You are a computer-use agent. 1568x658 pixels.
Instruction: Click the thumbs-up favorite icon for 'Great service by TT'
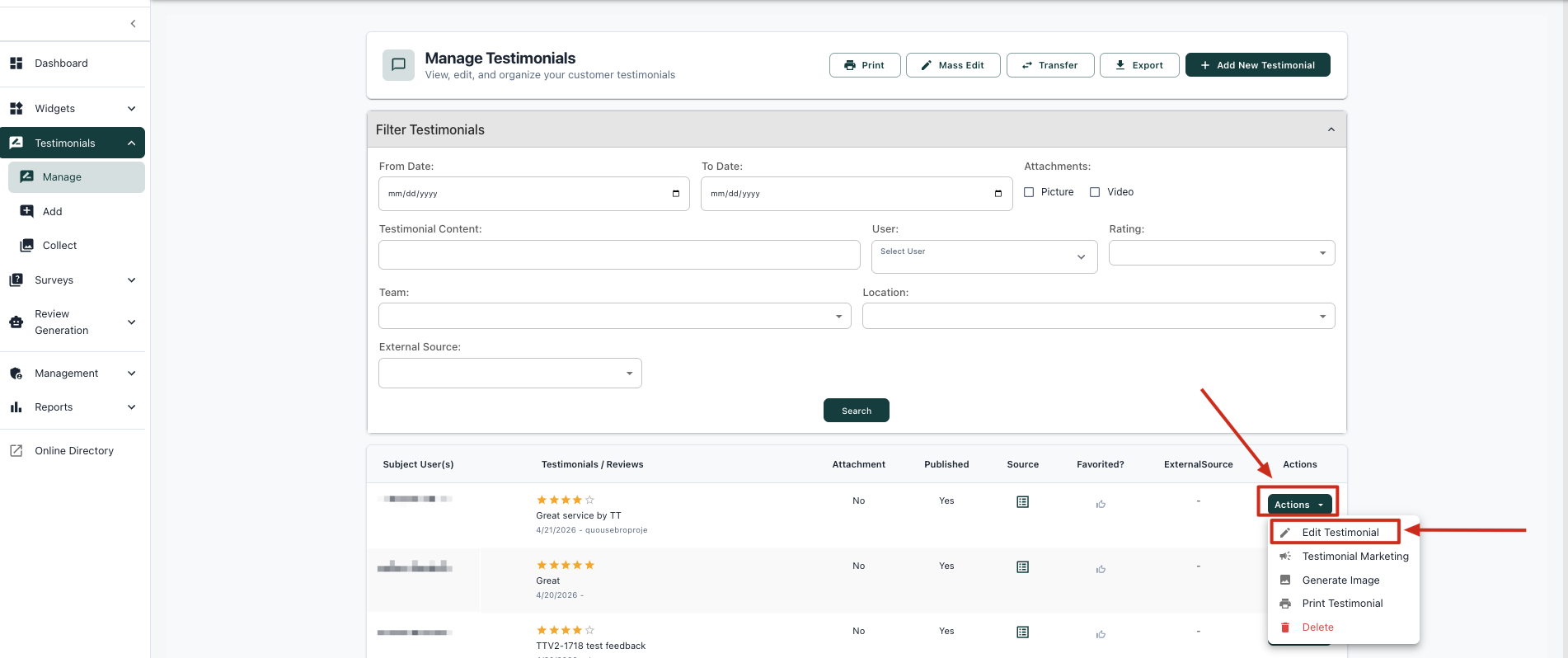pyautogui.click(x=1101, y=504)
